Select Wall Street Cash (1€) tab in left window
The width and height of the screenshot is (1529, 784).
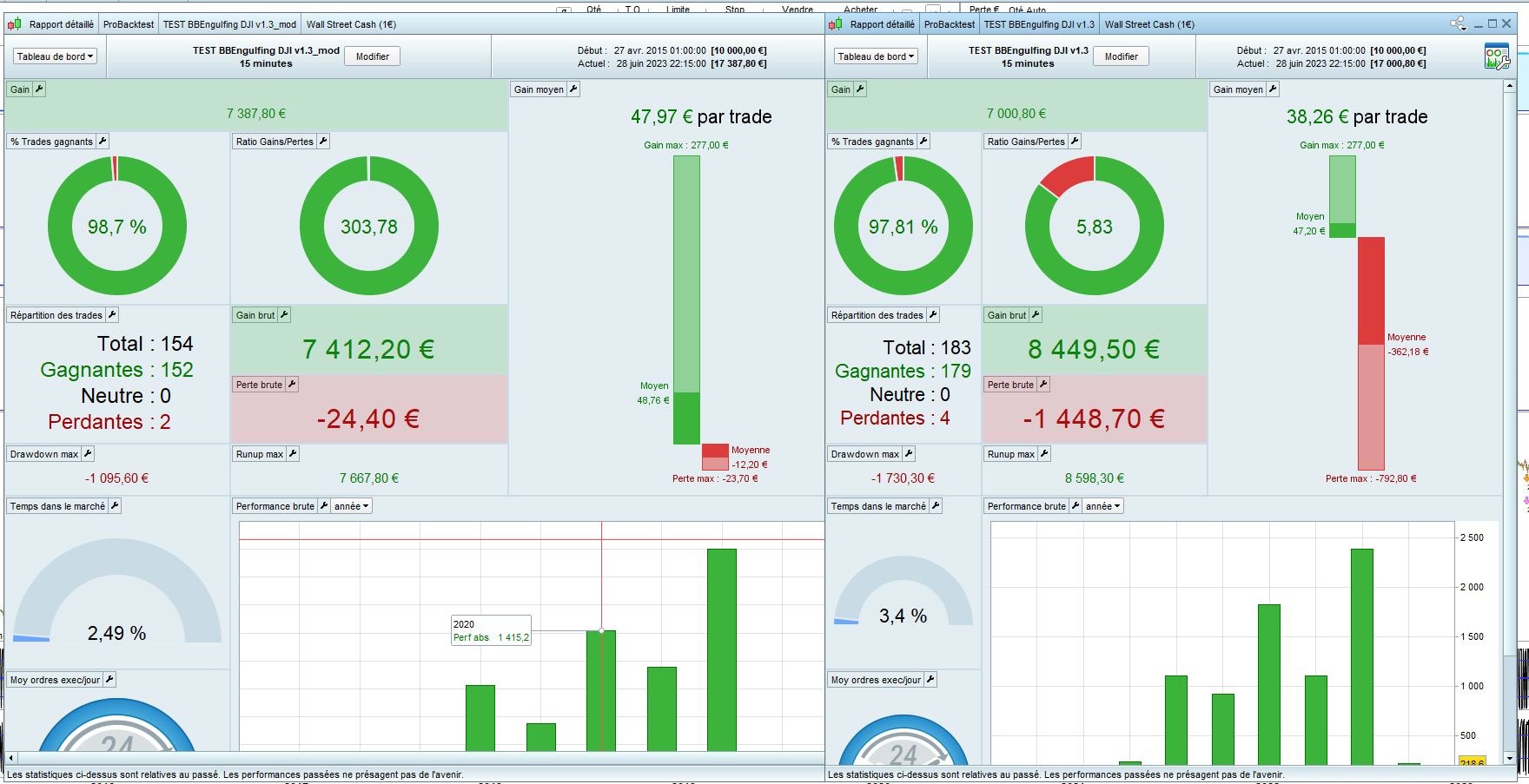pos(351,24)
